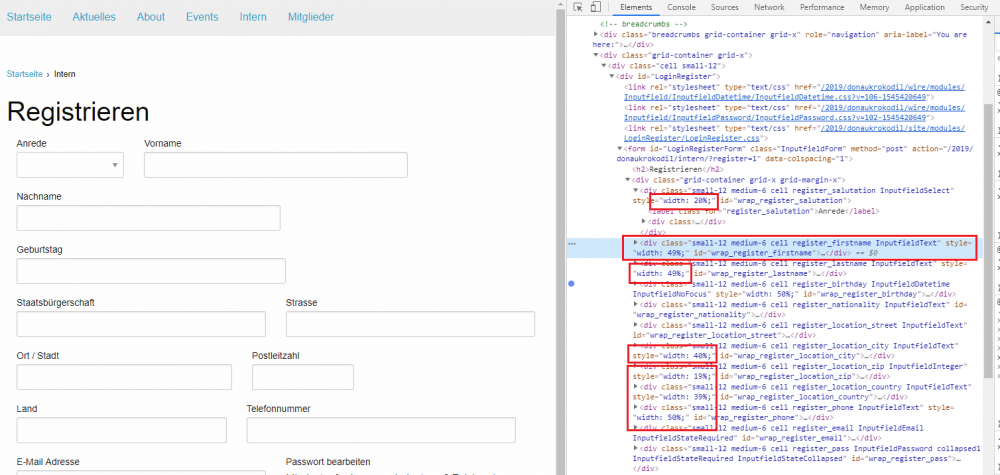The width and height of the screenshot is (1000, 475).
Task: Activate the inspect element picker icon
Action: (579, 7)
